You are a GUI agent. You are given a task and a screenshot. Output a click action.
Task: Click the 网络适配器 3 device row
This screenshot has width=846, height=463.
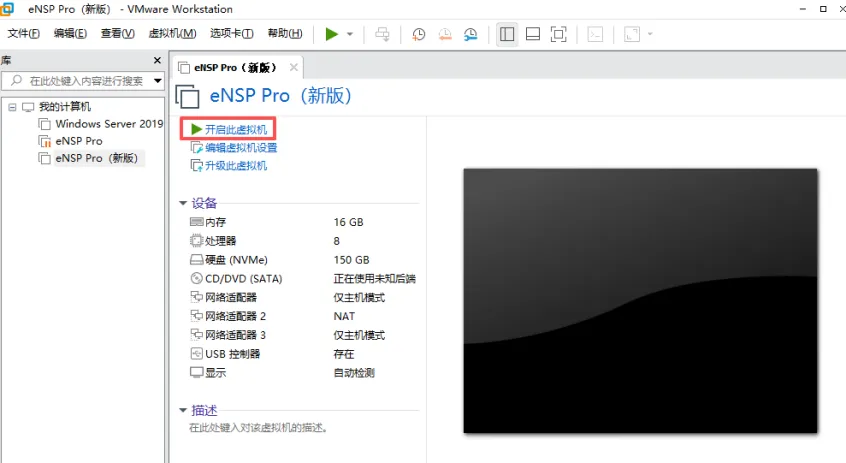click(x=302, y=335)
